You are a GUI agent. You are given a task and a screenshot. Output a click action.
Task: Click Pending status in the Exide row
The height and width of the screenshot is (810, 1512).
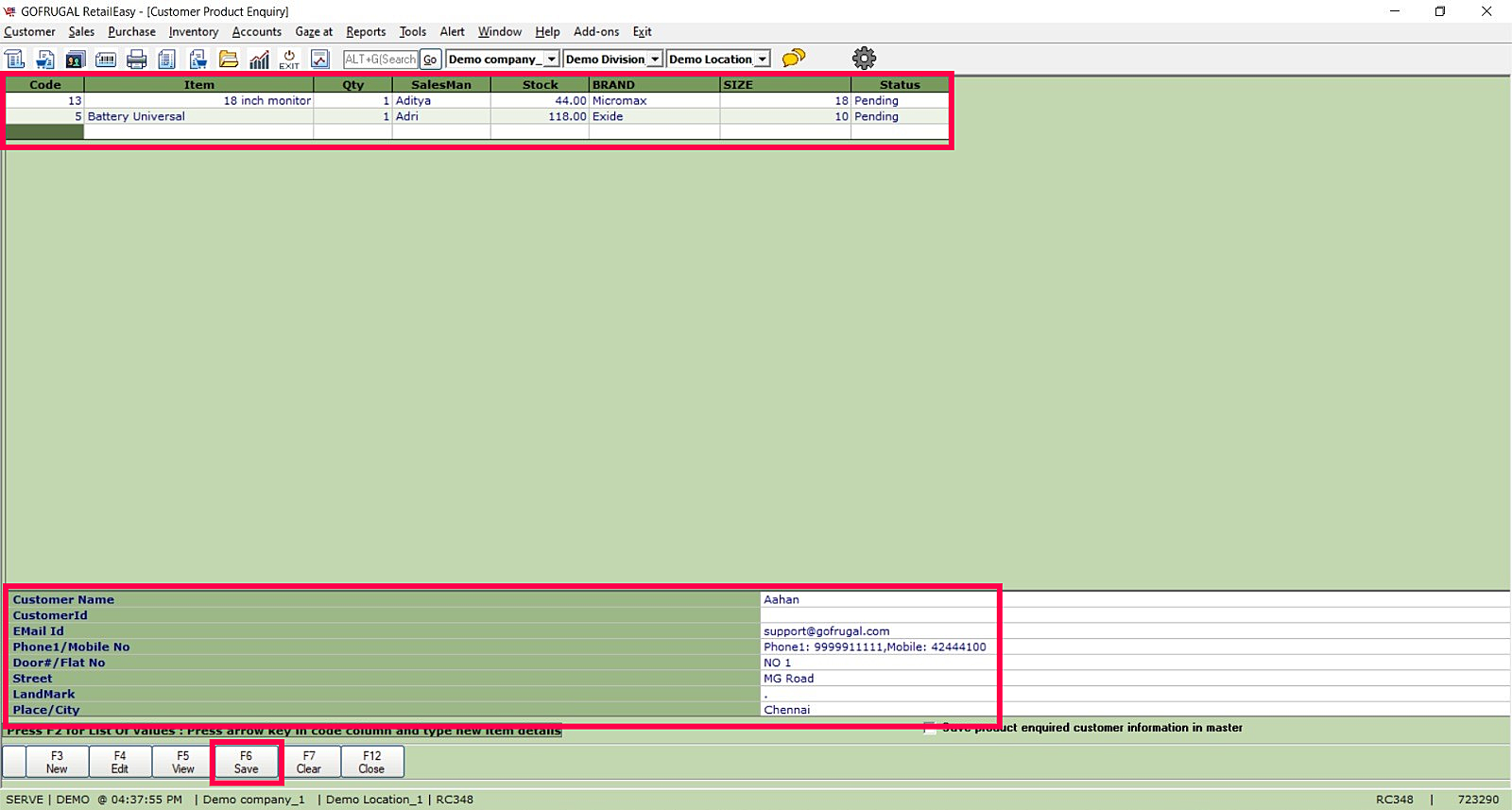tap(900, 116)
